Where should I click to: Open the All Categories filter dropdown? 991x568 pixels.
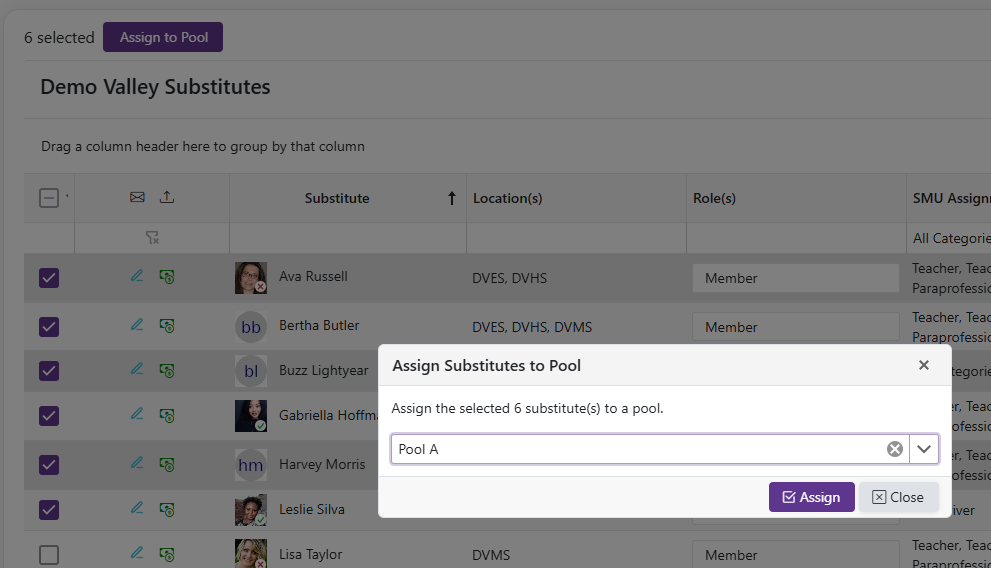coord(951,238)
